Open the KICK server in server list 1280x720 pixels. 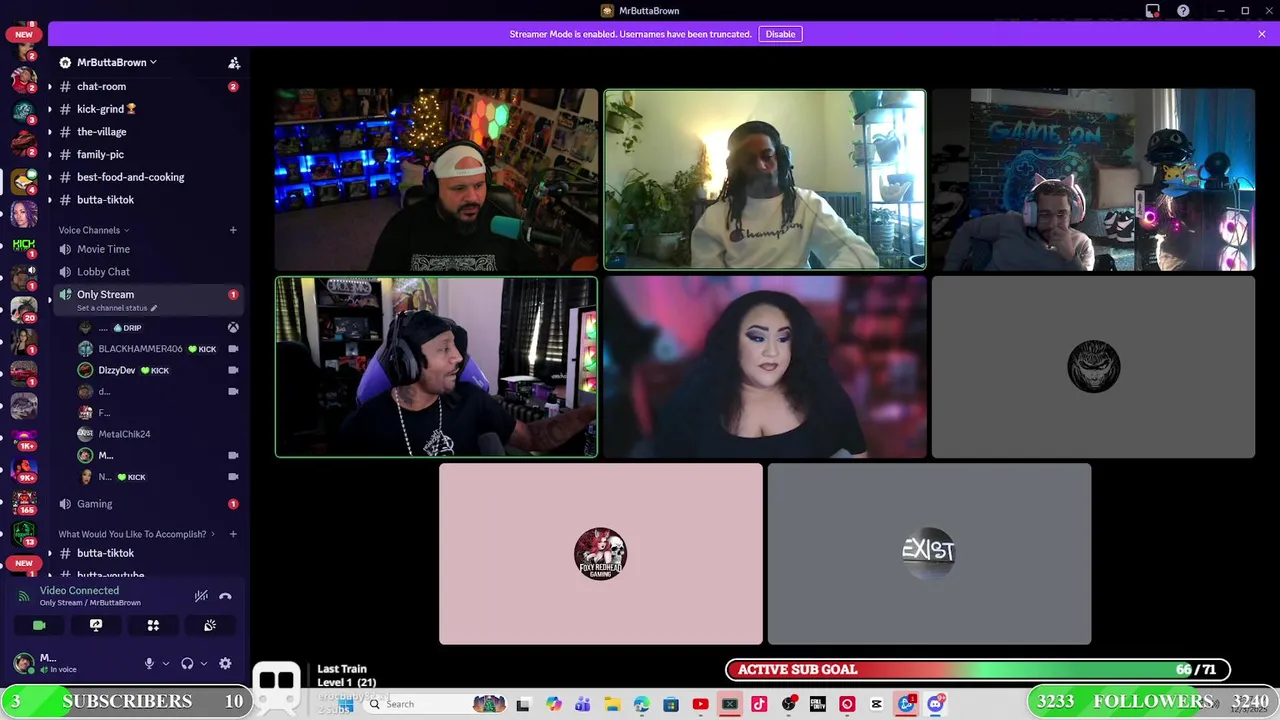(24, 245)
